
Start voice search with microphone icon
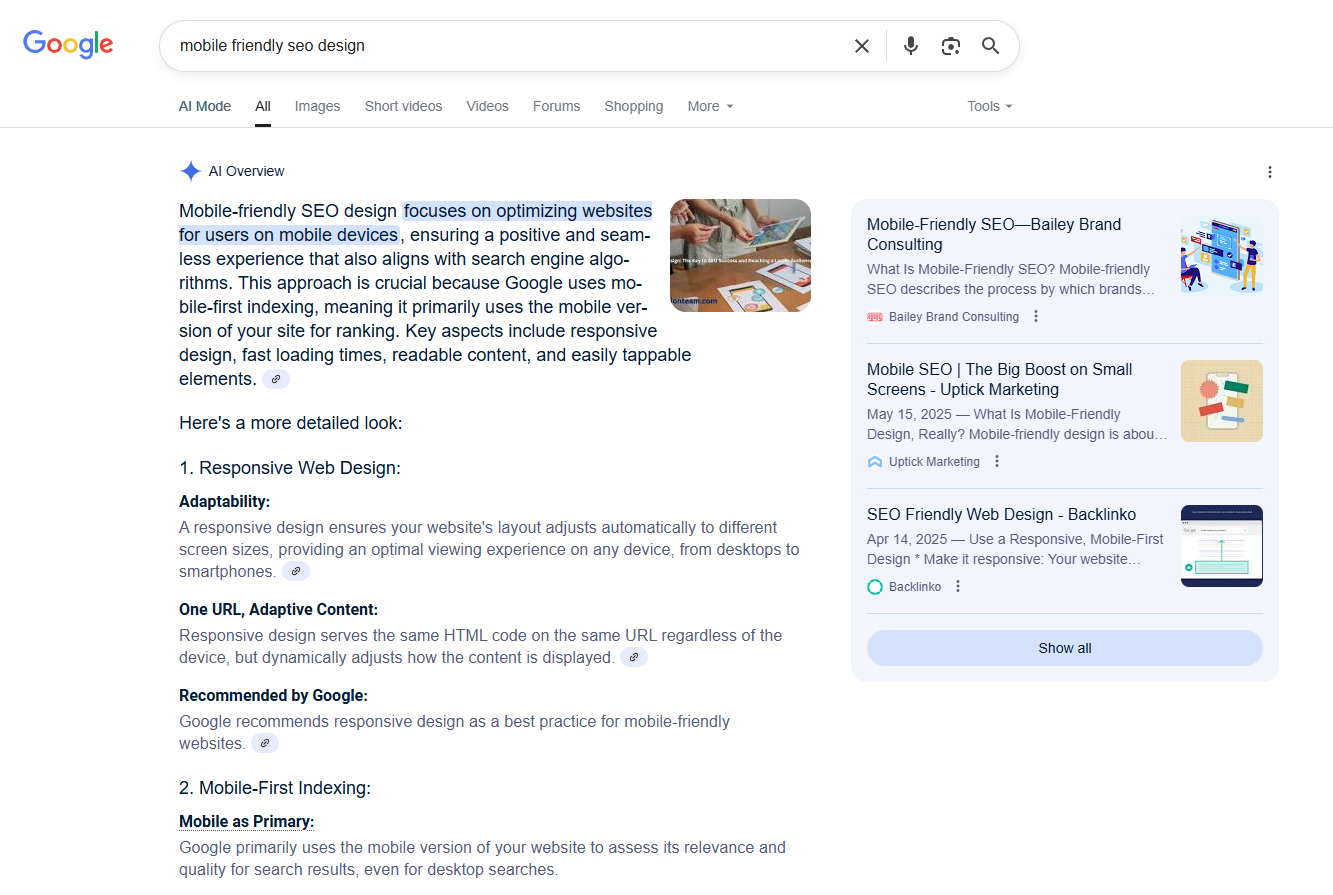point(910,46)
